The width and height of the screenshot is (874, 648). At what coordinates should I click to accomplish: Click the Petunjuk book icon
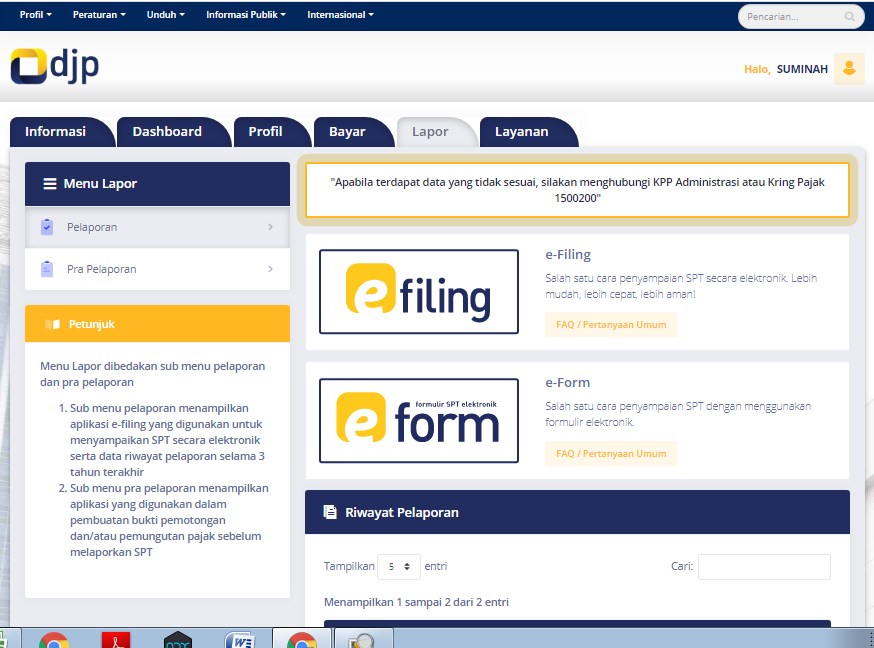click(x=52, y=324)
